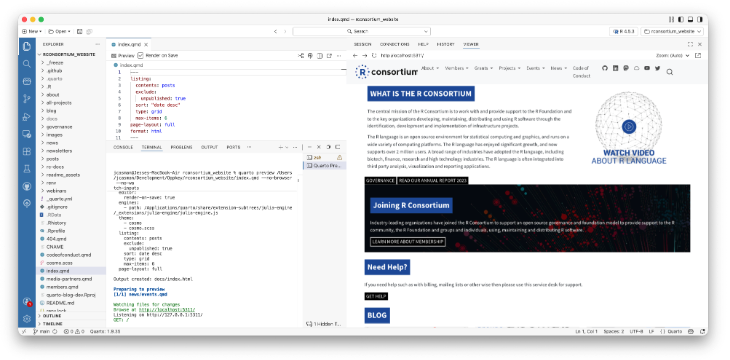Open rconsortium_website folder dropdown
The height and width of the screenshot is (360, 730).
click(x=672, y=31)
